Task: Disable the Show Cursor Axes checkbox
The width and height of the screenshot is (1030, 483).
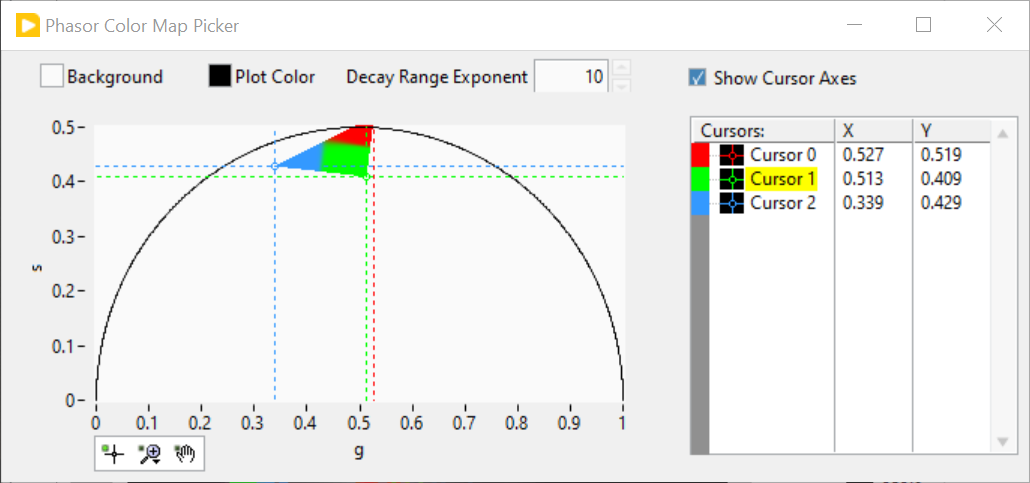Action: pyautogui.click(x=697, y=78)
